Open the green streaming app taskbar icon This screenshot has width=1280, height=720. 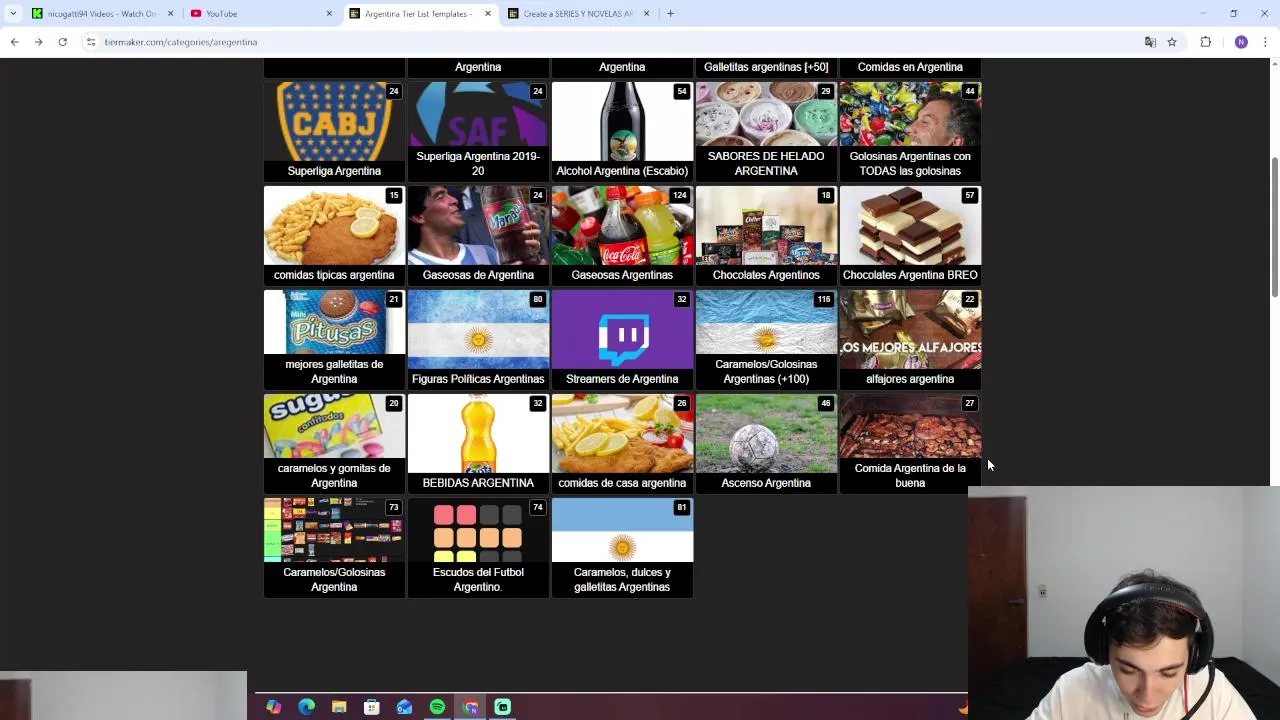point(502,707)
